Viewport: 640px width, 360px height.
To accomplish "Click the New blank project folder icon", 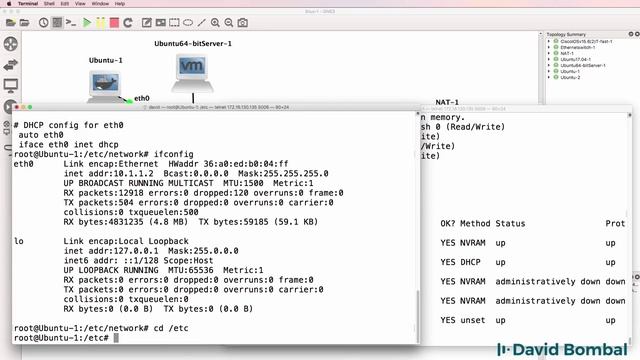I will click(11, 22).
